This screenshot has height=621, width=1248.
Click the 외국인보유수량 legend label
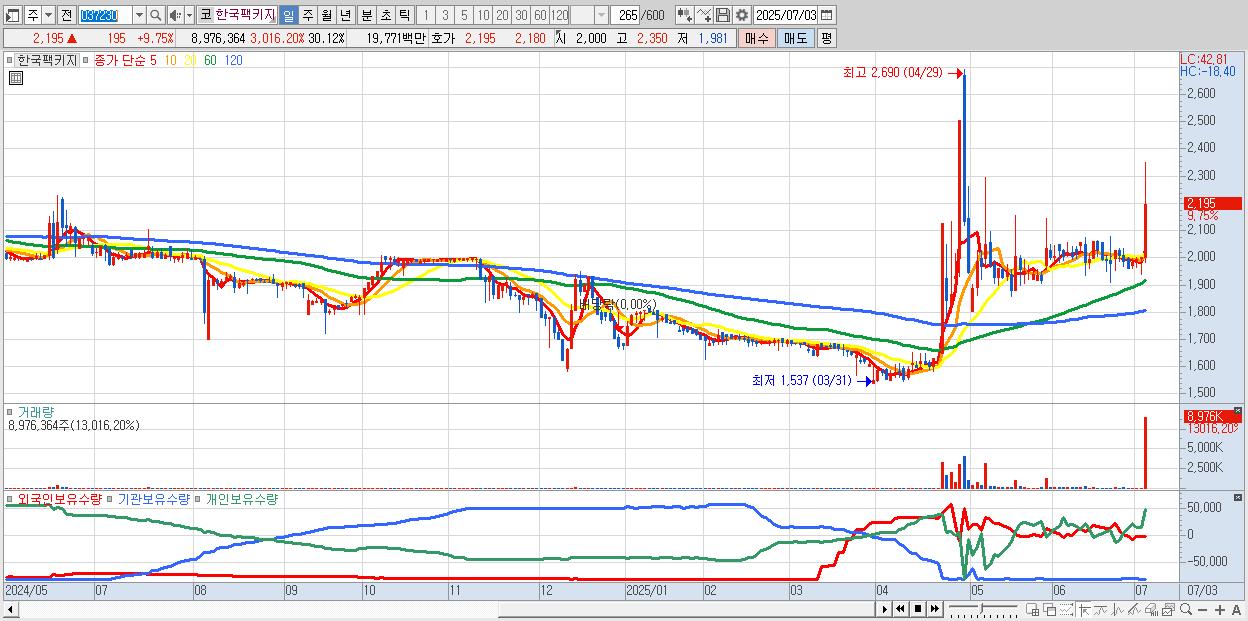59,498
